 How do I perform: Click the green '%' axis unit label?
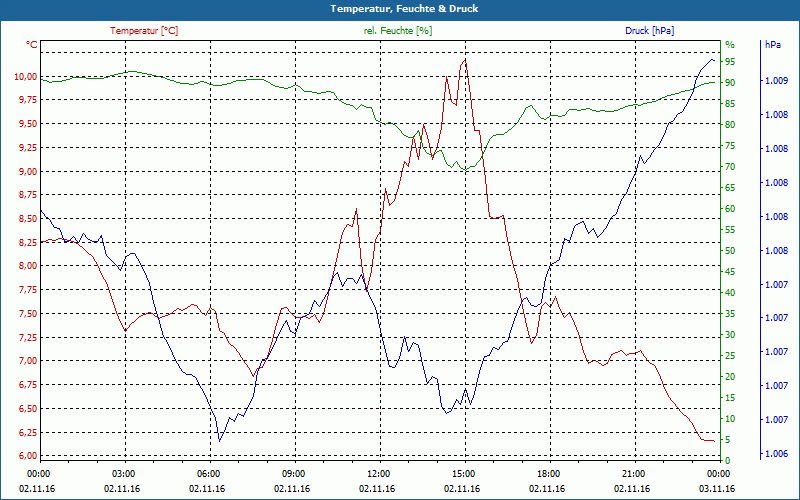(730, 44)
